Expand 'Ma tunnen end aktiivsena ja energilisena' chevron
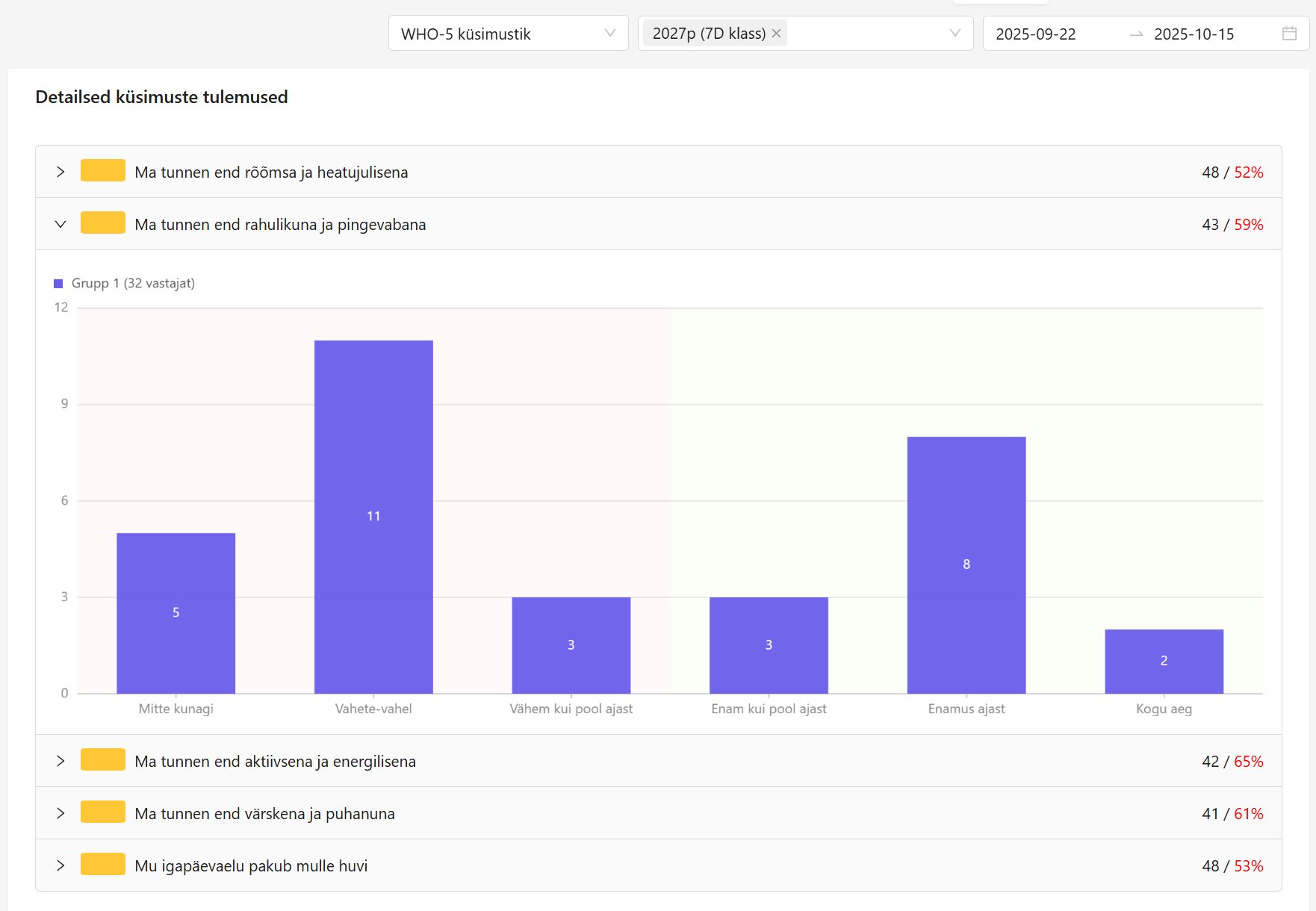 [60, 762]
